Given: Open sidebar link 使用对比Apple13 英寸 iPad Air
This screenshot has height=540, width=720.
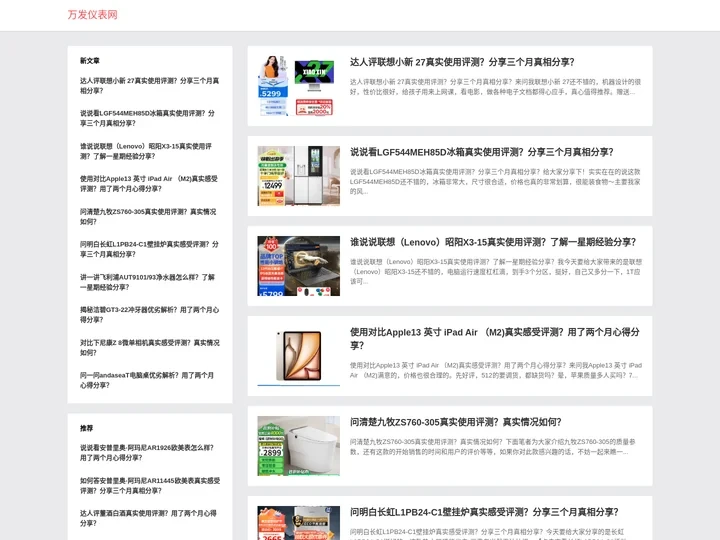Looking at the screenshot, I should point(149,184).
